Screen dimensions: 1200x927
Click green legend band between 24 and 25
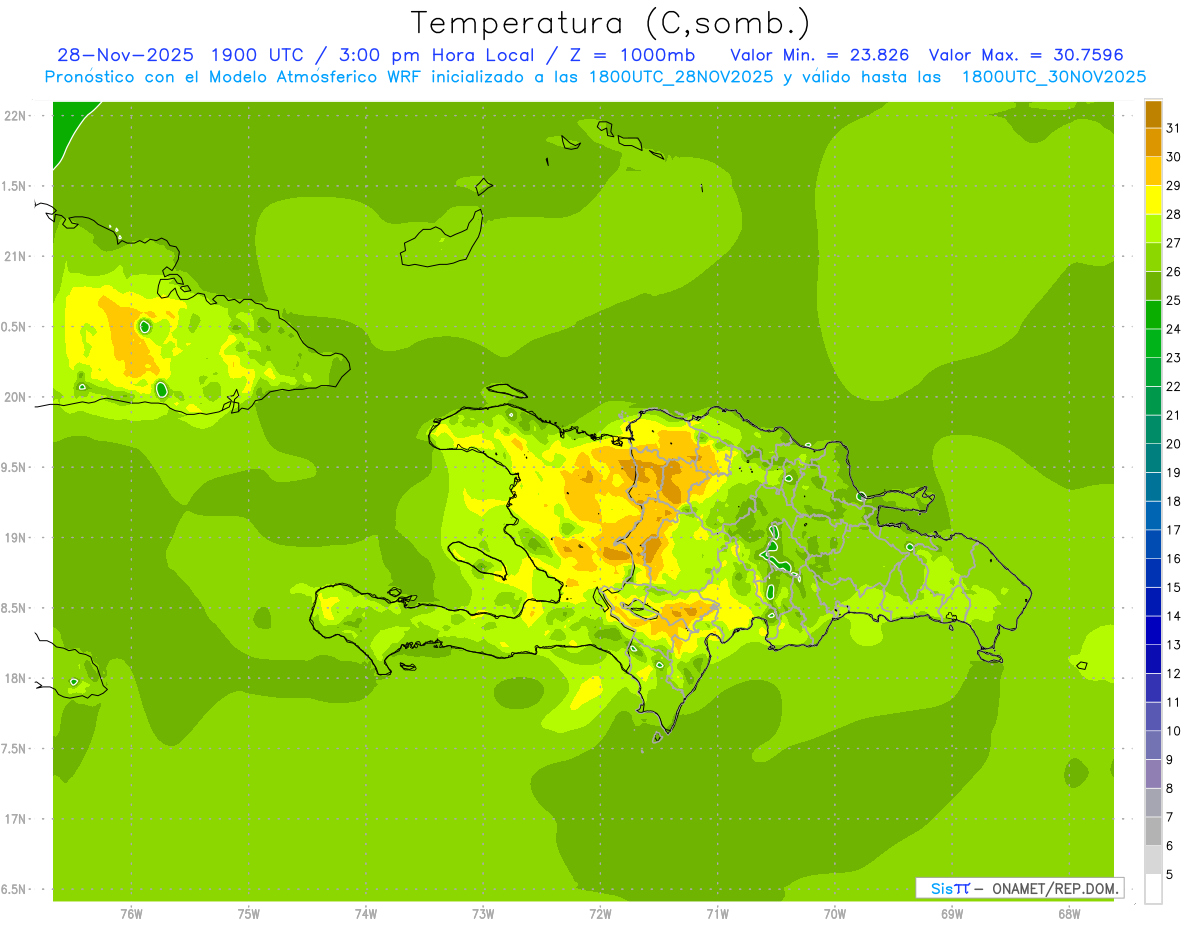tap(1153, 315)
